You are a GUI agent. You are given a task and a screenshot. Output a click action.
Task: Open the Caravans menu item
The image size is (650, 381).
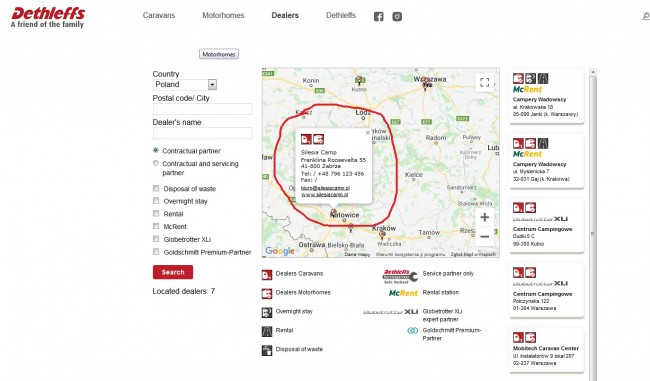[159, 15]
